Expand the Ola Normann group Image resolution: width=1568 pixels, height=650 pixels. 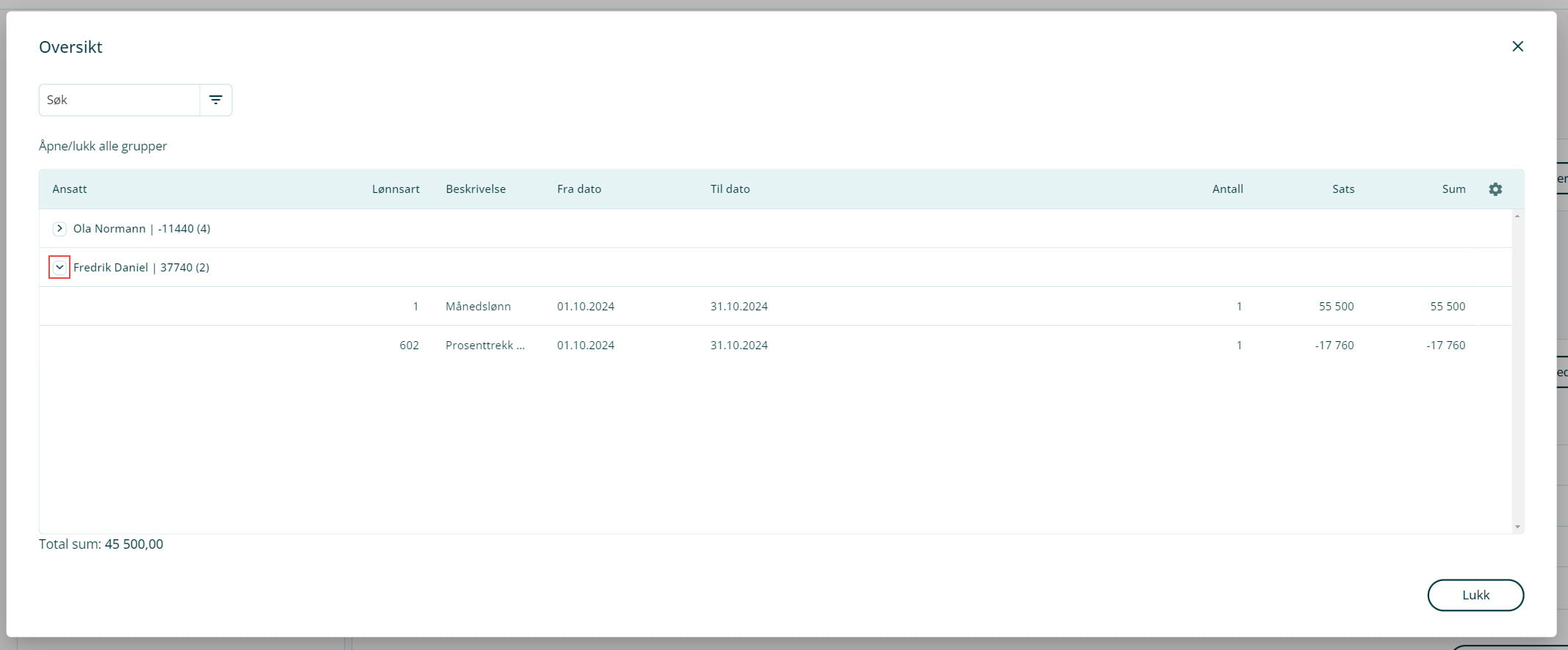[59, 229]
